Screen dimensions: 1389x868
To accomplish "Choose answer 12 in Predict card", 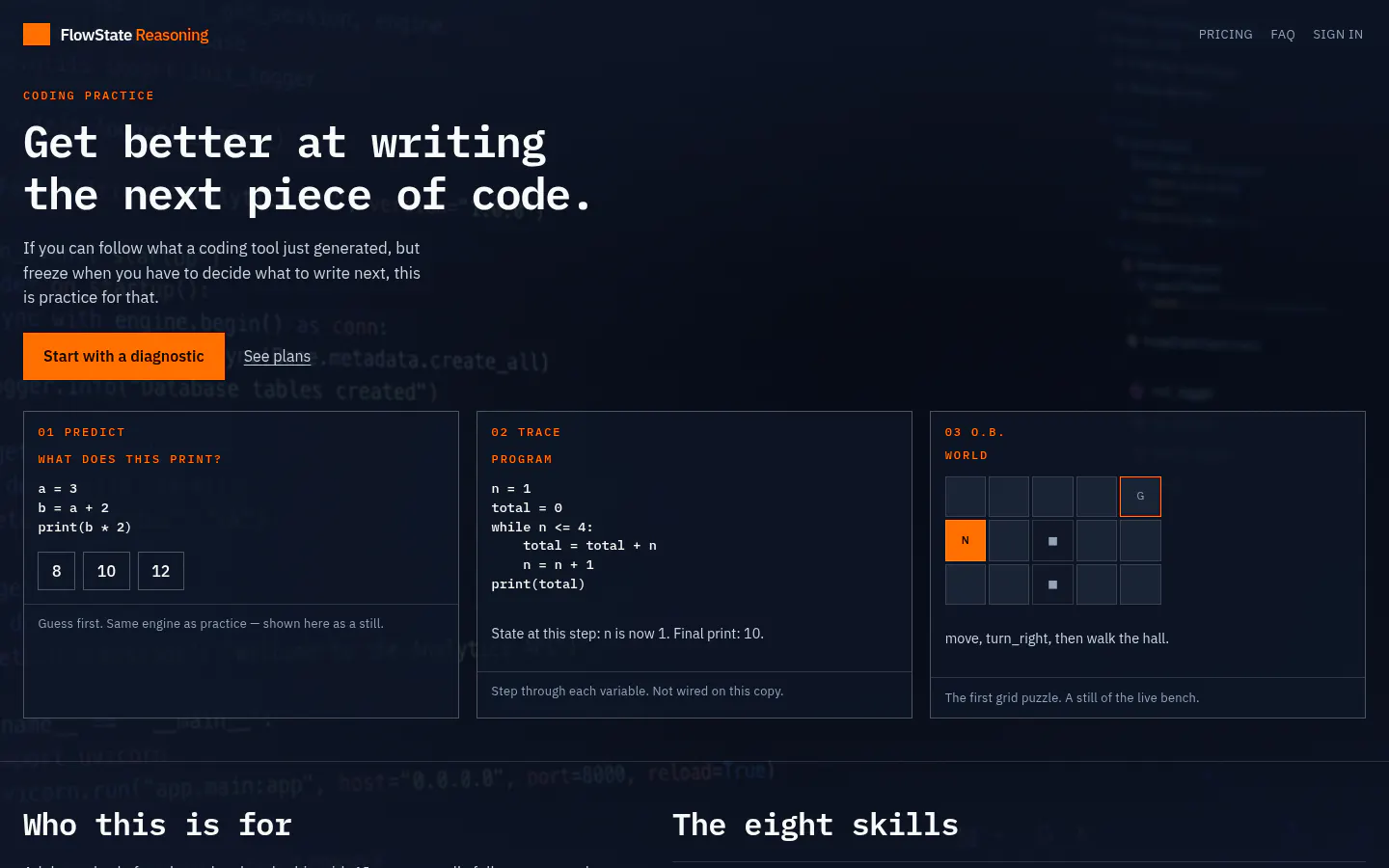I will pos(160,571).
